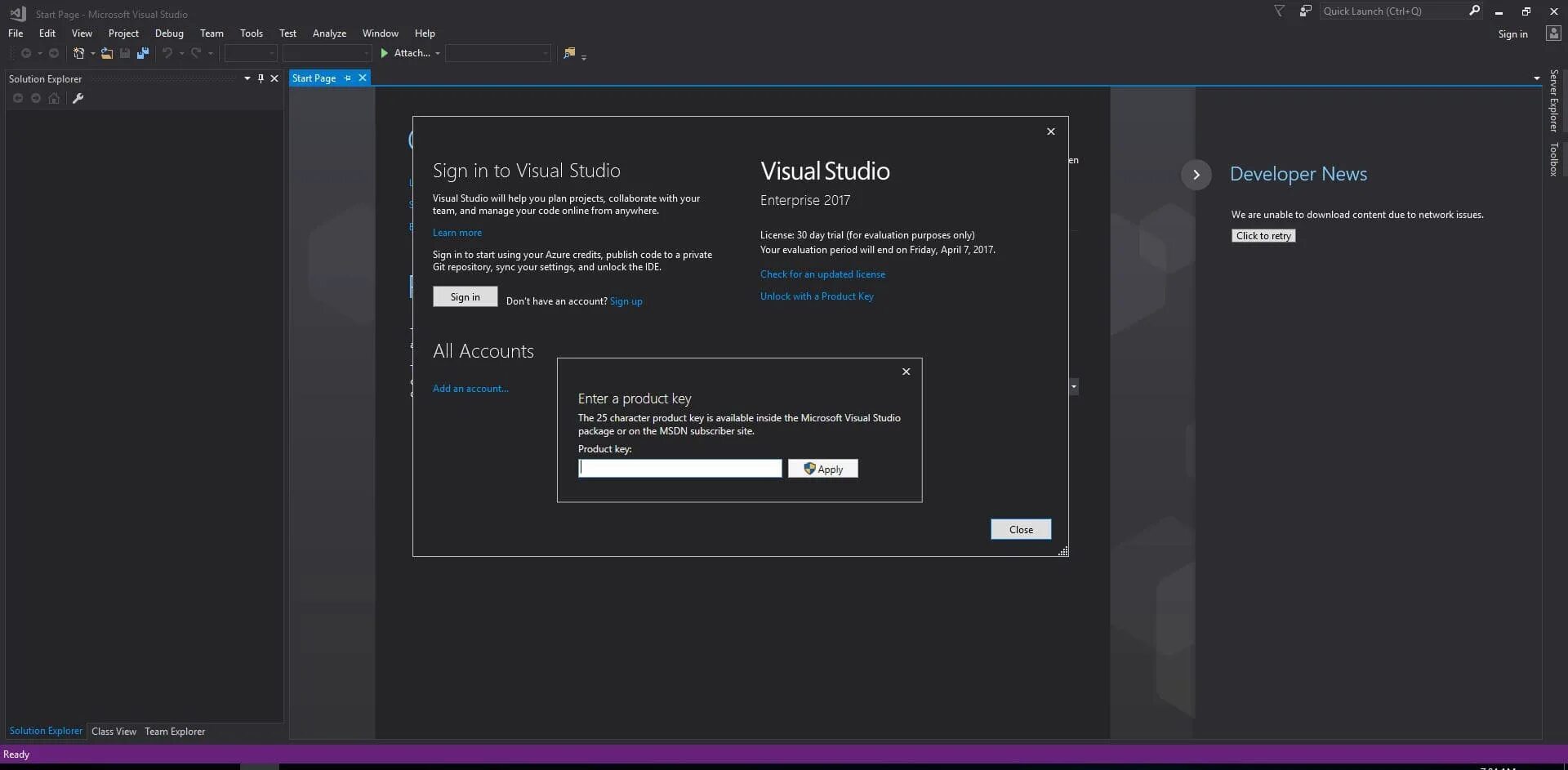Switch to the Team Explorer tab
This screenshot has width=1568, height=770.
click(175, 732)
